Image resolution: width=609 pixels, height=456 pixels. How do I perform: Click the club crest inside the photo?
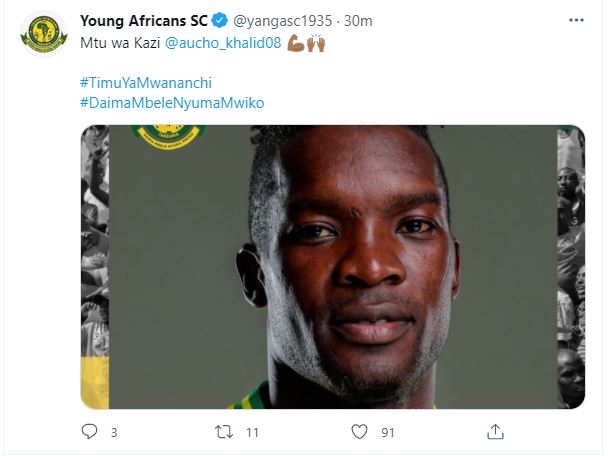168,137
